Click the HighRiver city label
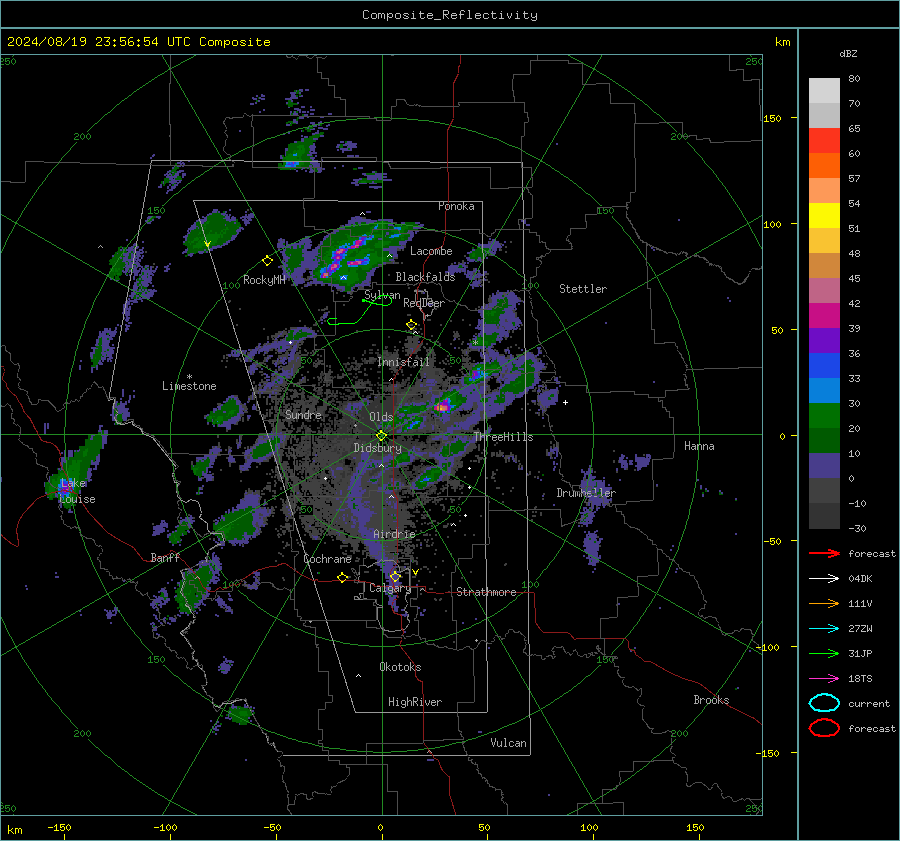 point(415,702)
